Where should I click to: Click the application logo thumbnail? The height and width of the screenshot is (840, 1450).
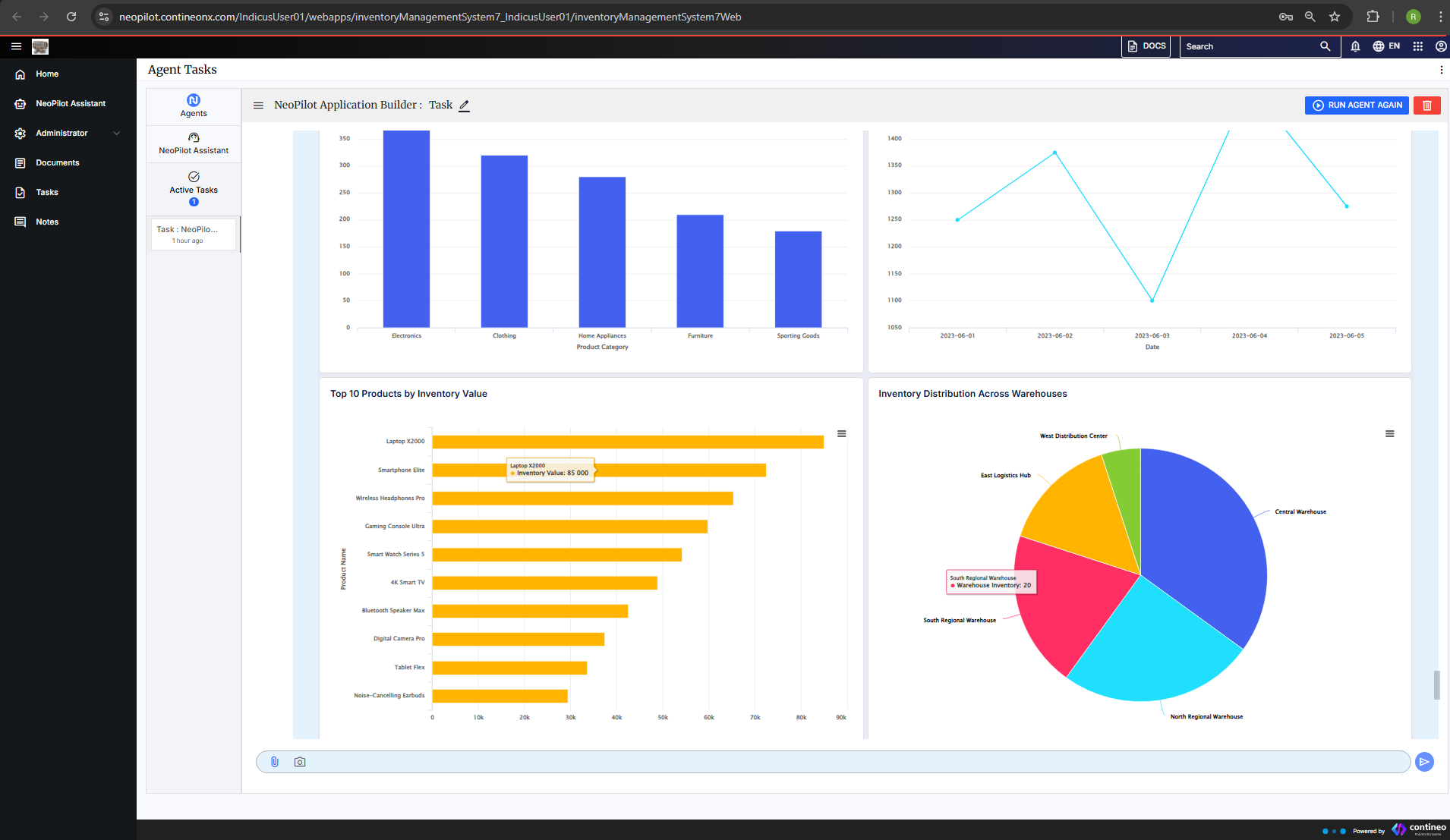pos(40,46)
